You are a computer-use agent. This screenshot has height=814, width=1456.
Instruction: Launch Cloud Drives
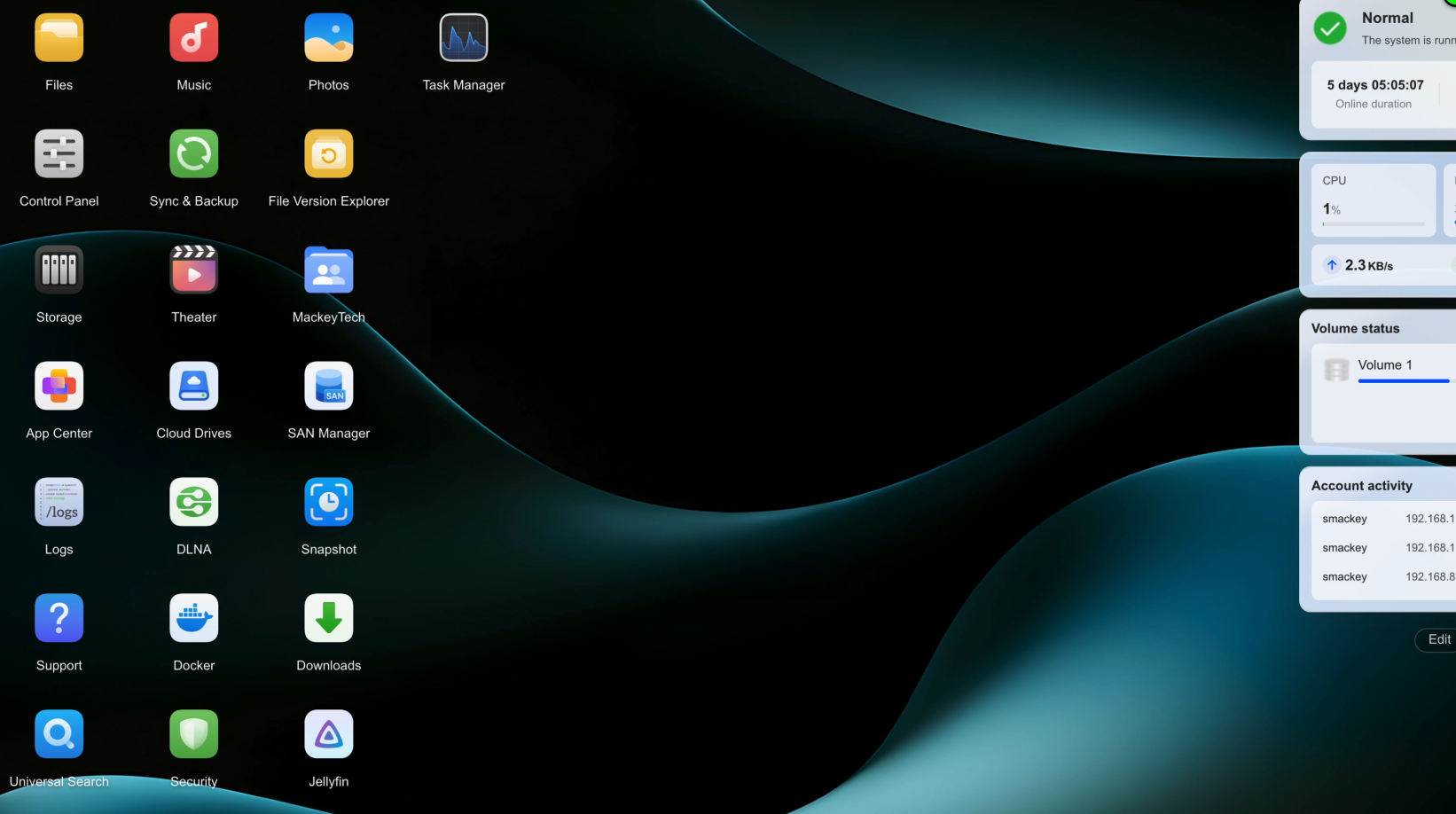[193, 386]
